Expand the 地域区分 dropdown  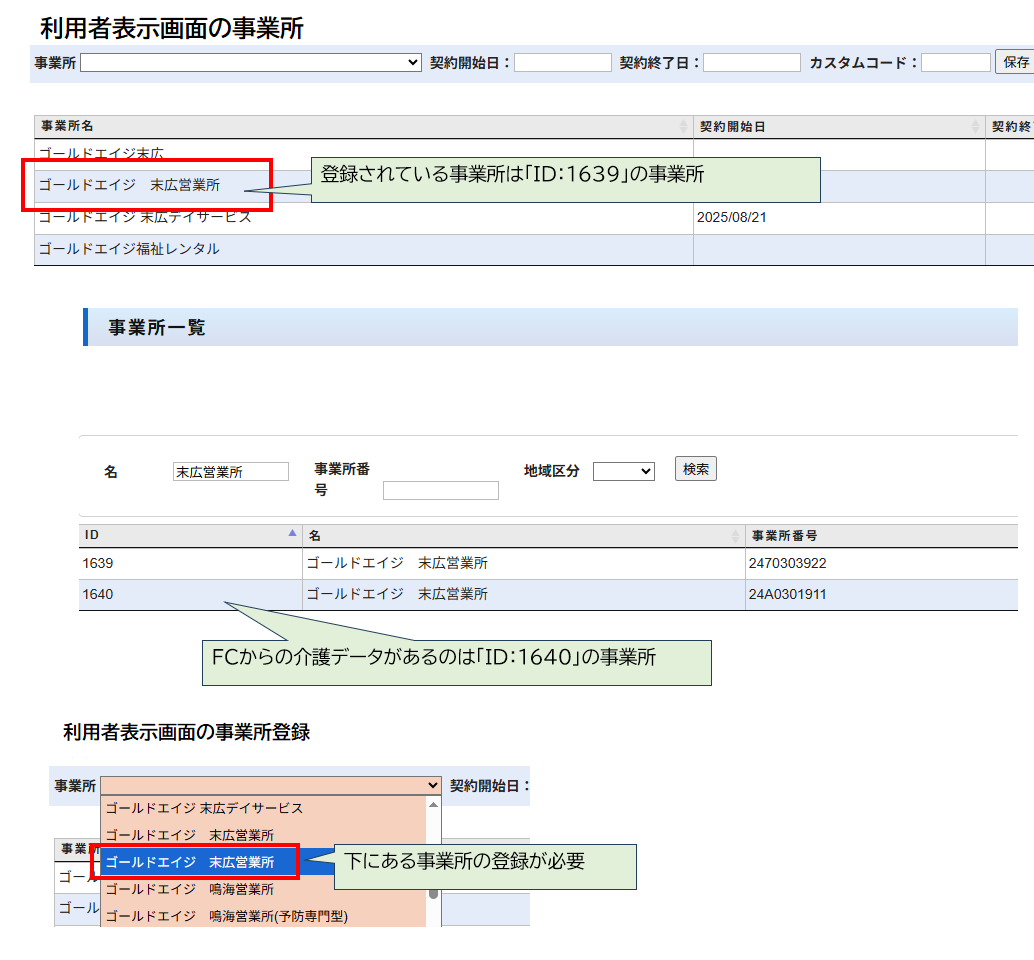click(x=623, y=471)
